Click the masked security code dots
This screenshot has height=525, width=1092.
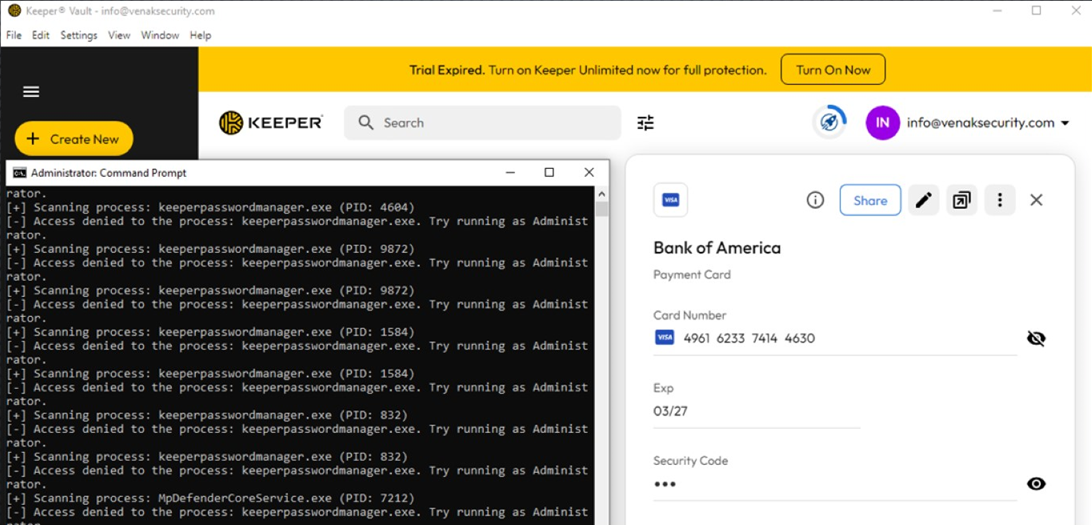click(x=664, y=484)
